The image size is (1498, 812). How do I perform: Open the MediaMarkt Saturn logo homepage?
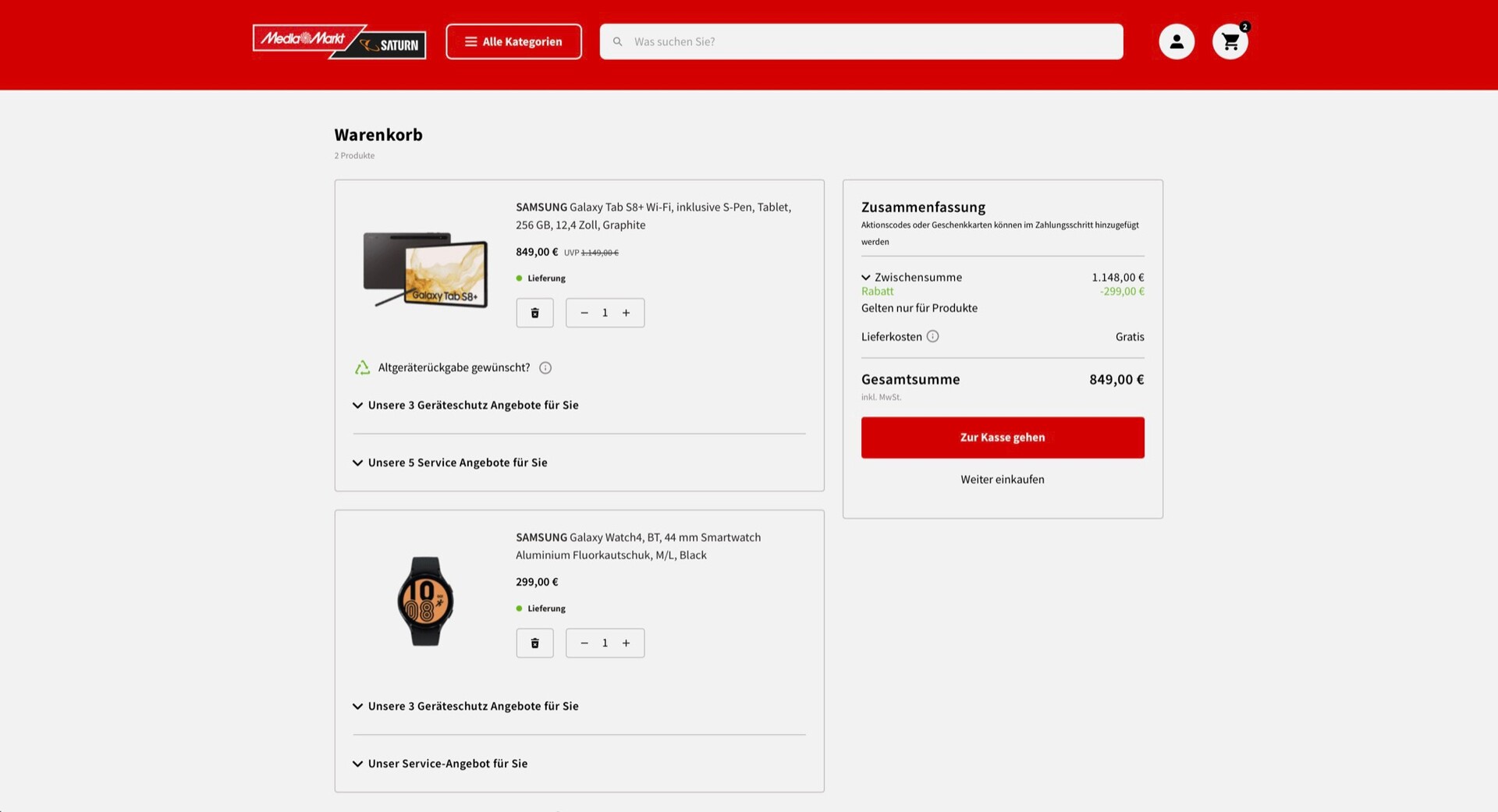coord(339,41)
